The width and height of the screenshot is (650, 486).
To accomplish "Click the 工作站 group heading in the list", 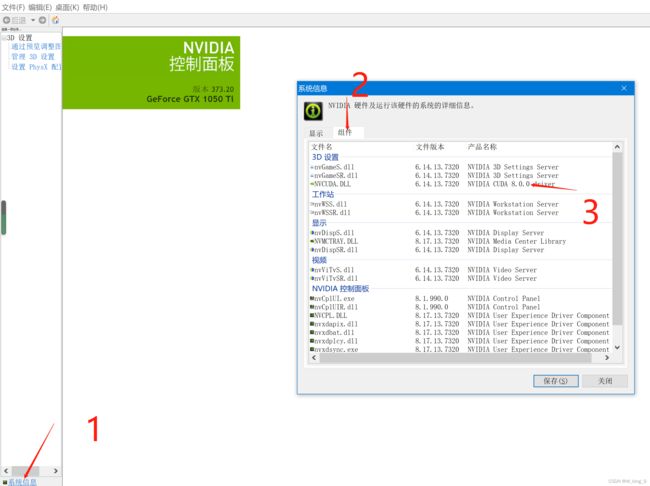I will coord(323,194).
